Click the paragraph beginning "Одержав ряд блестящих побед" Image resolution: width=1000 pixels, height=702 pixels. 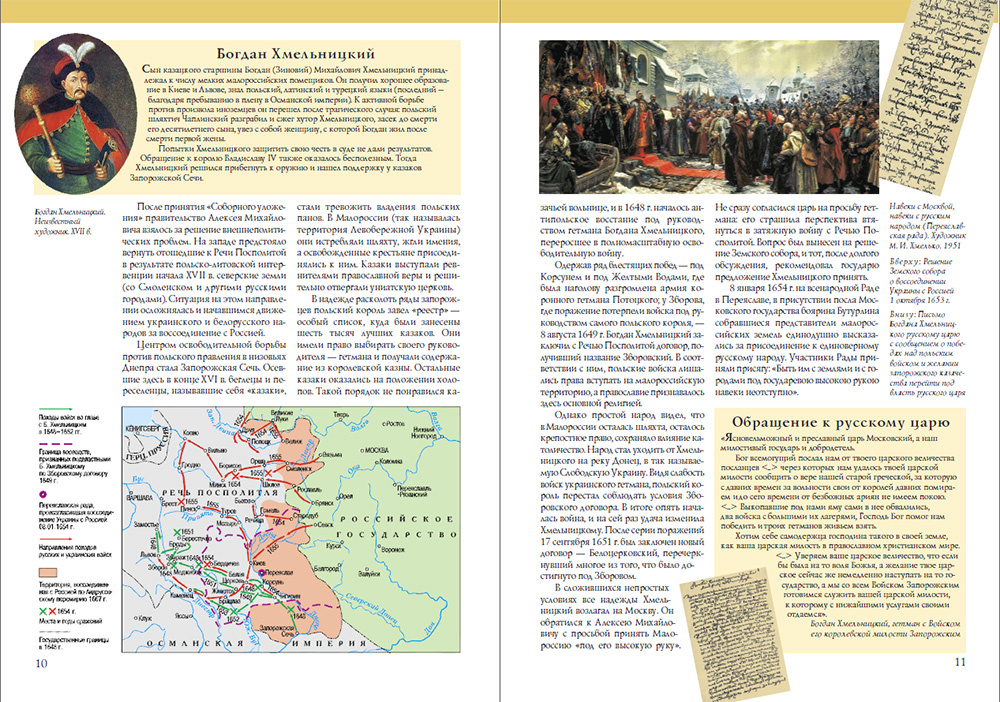[x=622, y=333]
